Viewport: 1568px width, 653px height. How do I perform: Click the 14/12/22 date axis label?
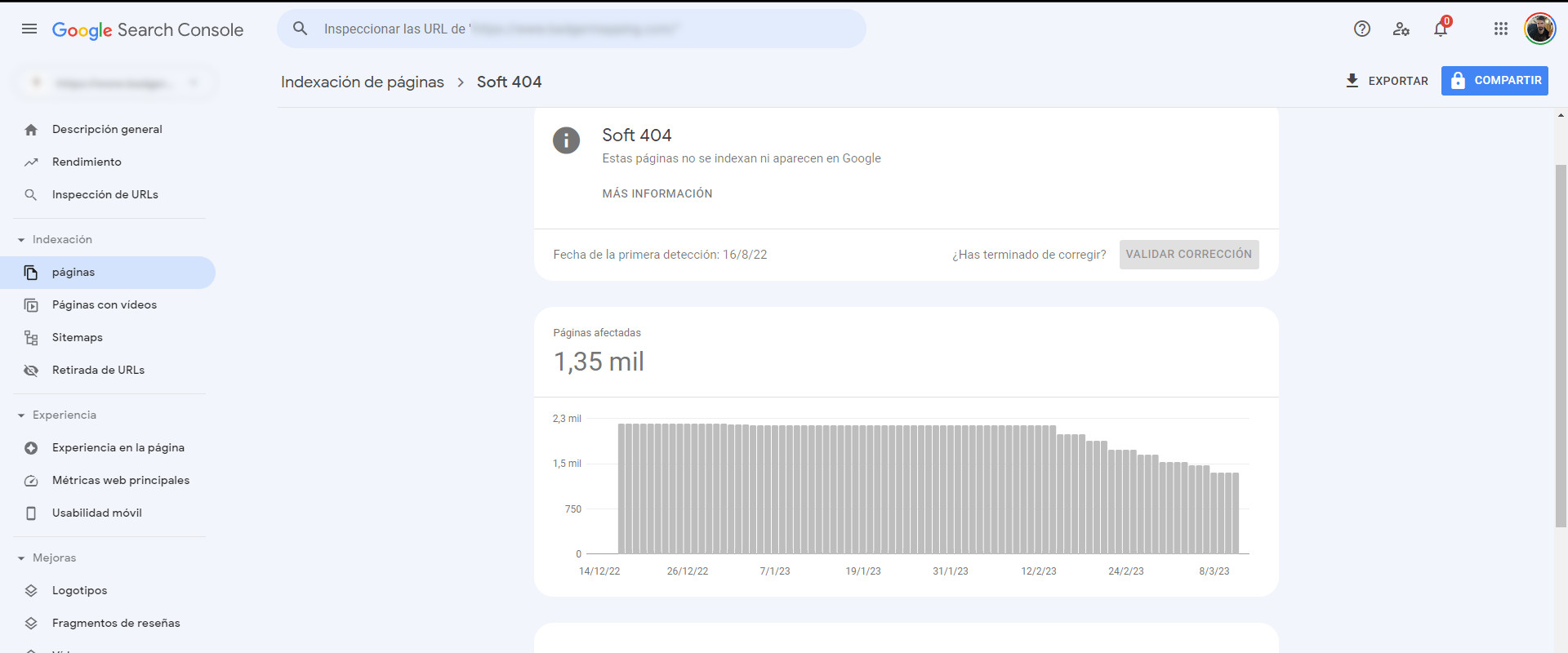point(599,571)
